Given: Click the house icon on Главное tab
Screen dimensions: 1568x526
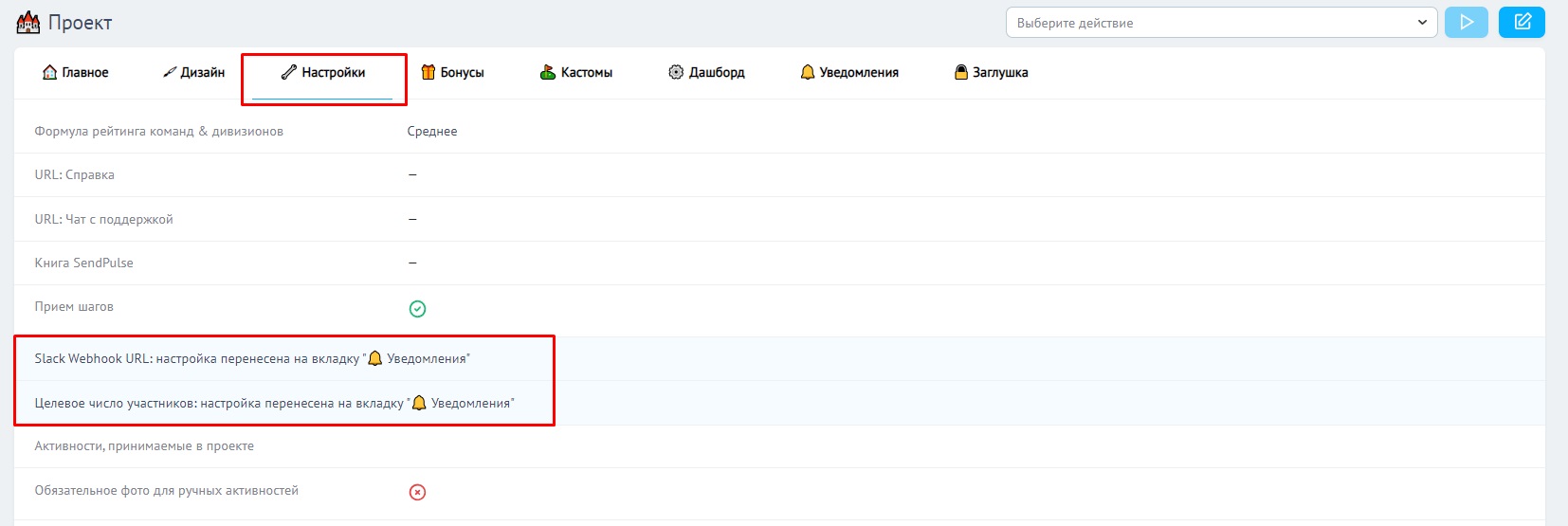Looking at the screenshot, I should point(49,72).
